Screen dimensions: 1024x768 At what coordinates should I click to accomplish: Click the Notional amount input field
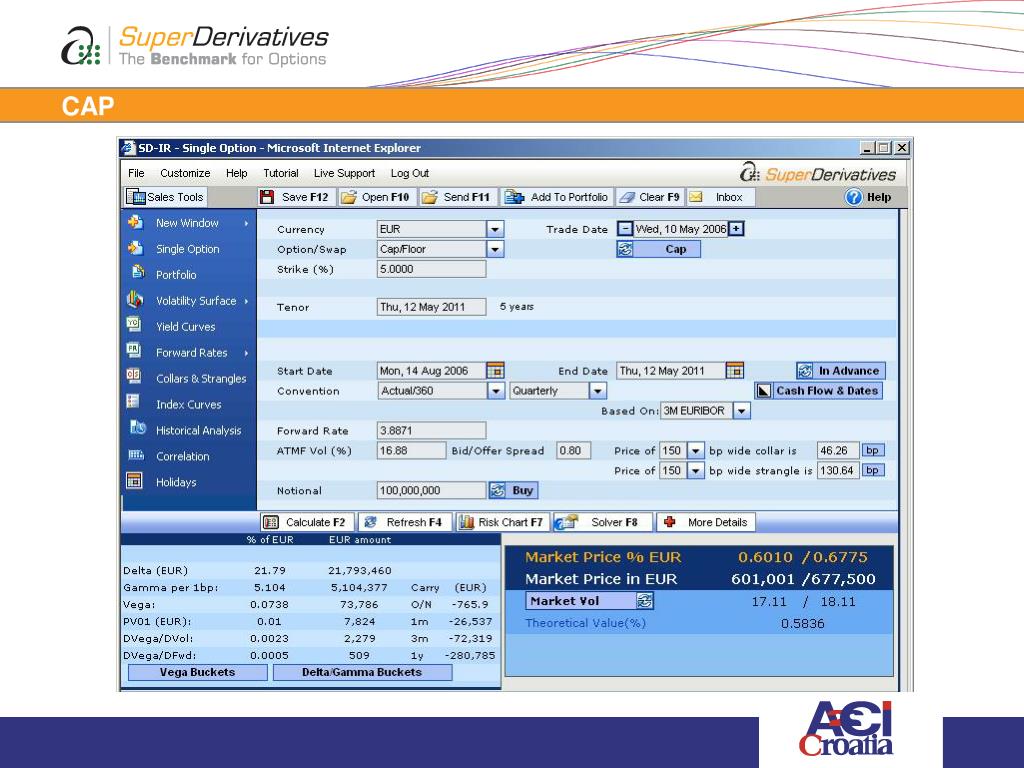pyautogui.click(x=431, y=490)
